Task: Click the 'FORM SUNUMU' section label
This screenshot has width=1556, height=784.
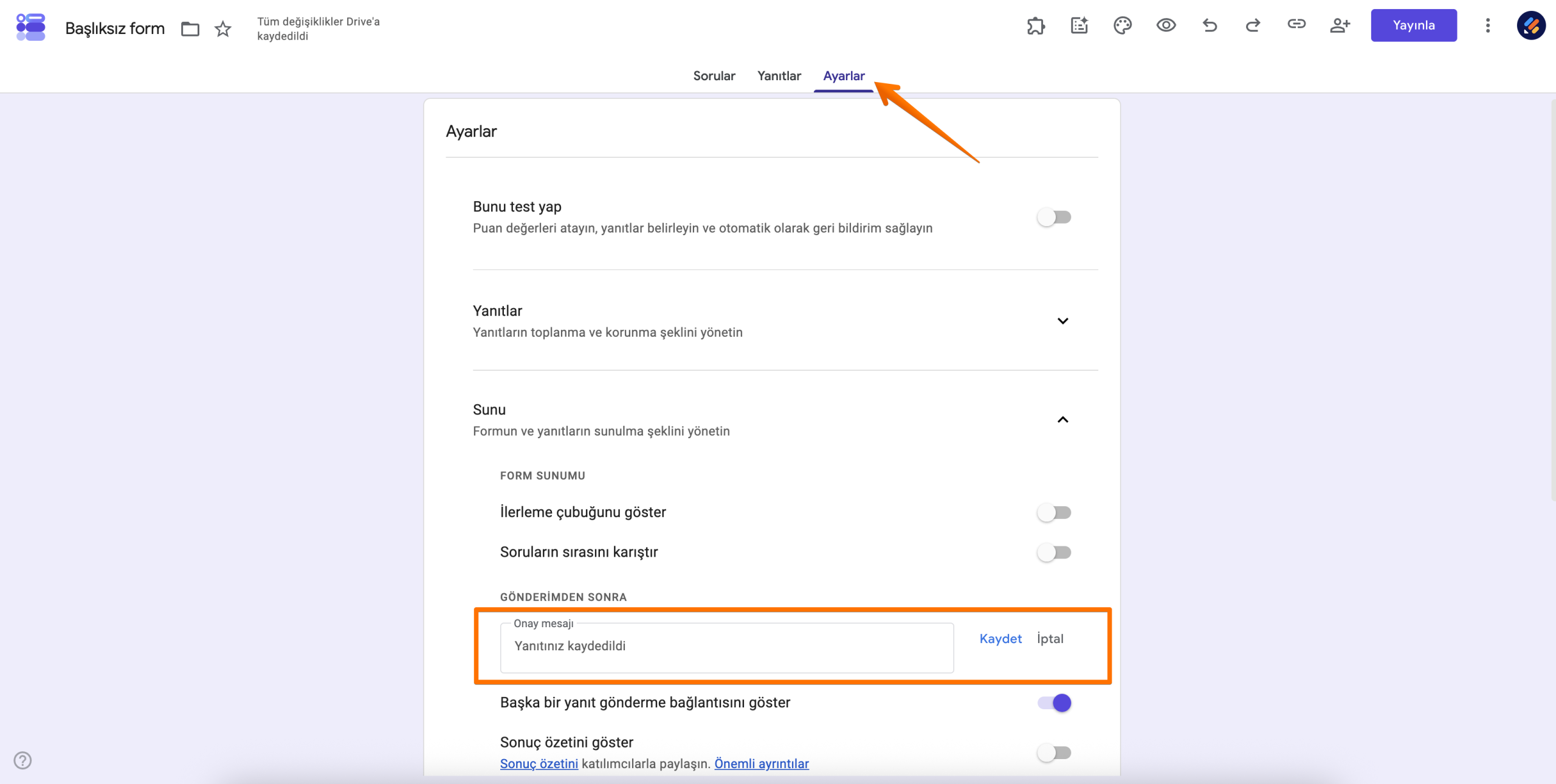Action: 543,476
